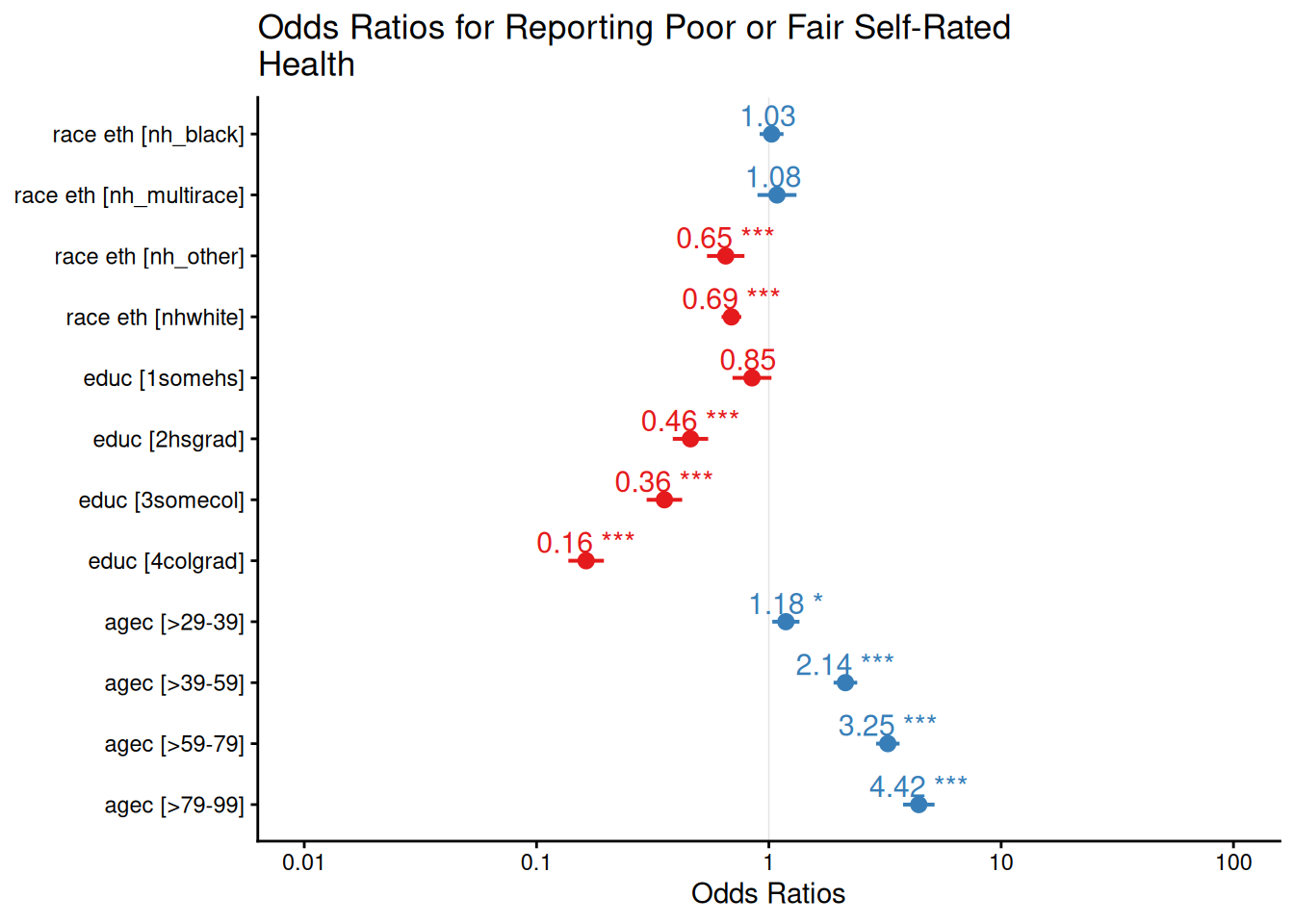Click the 3.25 value label
Screen dimensions: 1294x924
click(x=867, y=725)
